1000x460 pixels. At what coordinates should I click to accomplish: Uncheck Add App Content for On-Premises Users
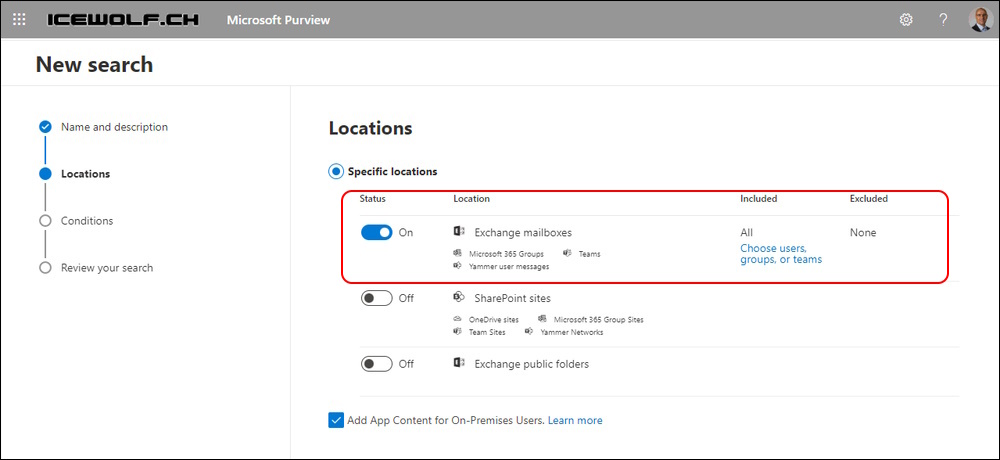336,420
